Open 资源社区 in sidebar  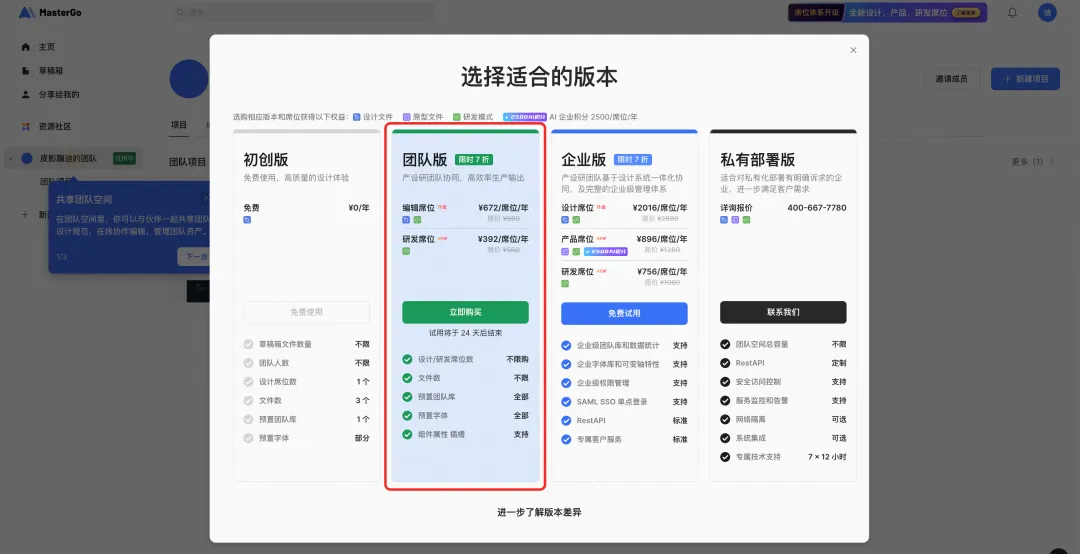click(x=54, y=126)
